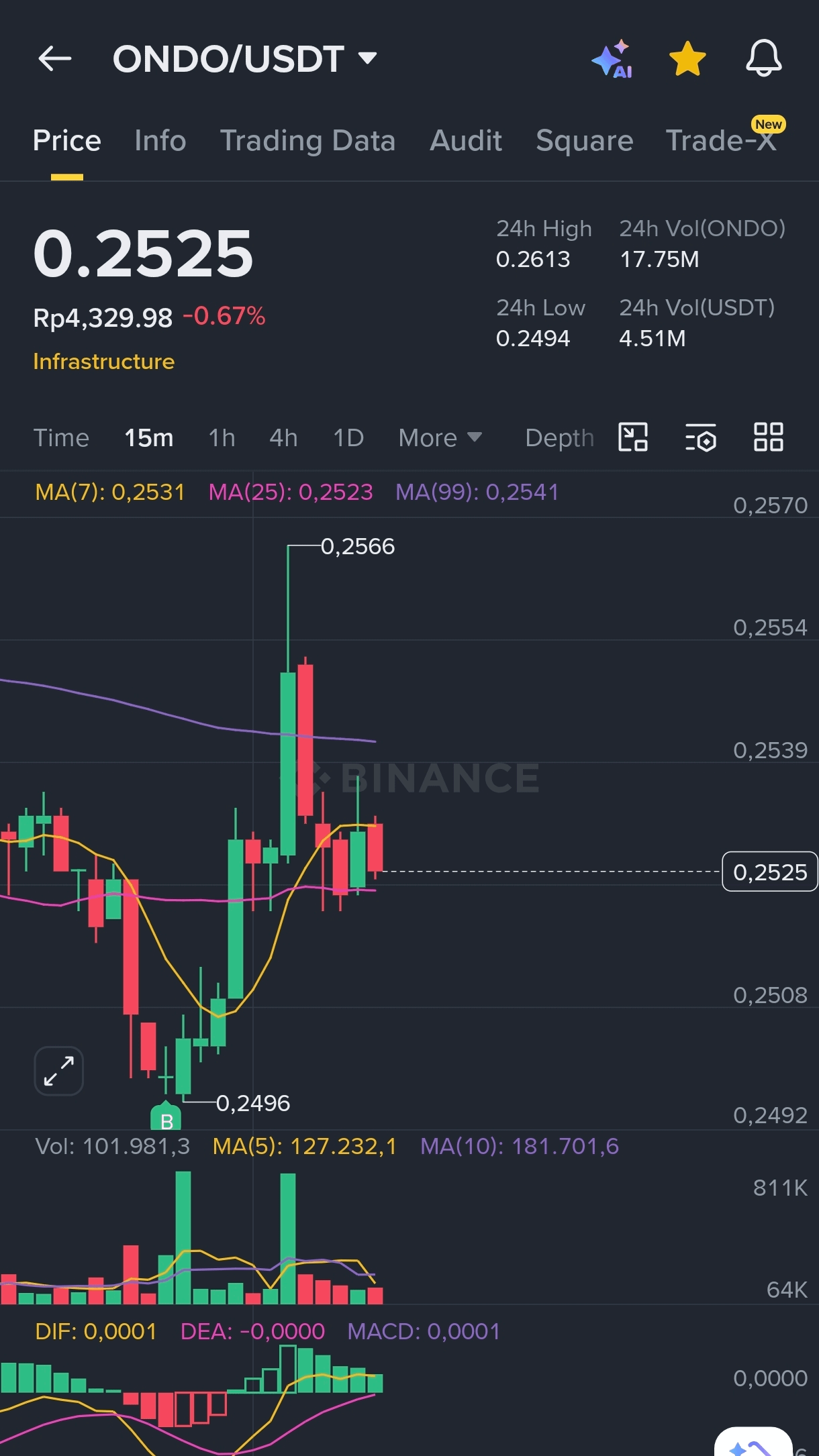Image resolution: width=819 pixels, height=1456 pixels.
Task: Toggle the yellow favorite star
Action: 688,59
